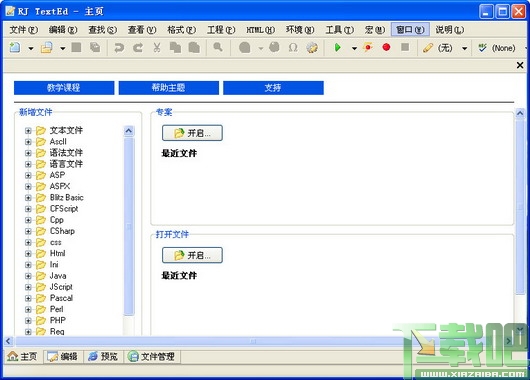Select the Java folder item
530x380 pixels.
click(58, 276)
